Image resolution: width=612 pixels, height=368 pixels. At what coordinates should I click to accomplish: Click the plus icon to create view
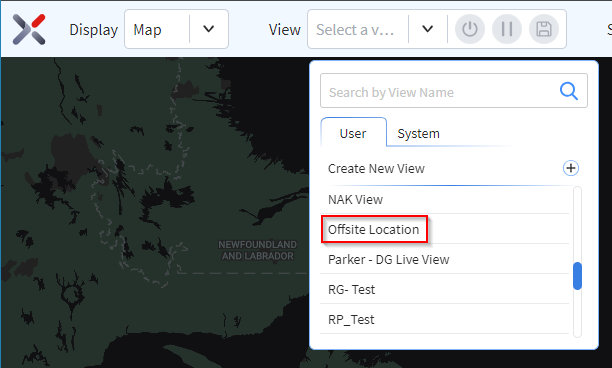pos(571,168)
